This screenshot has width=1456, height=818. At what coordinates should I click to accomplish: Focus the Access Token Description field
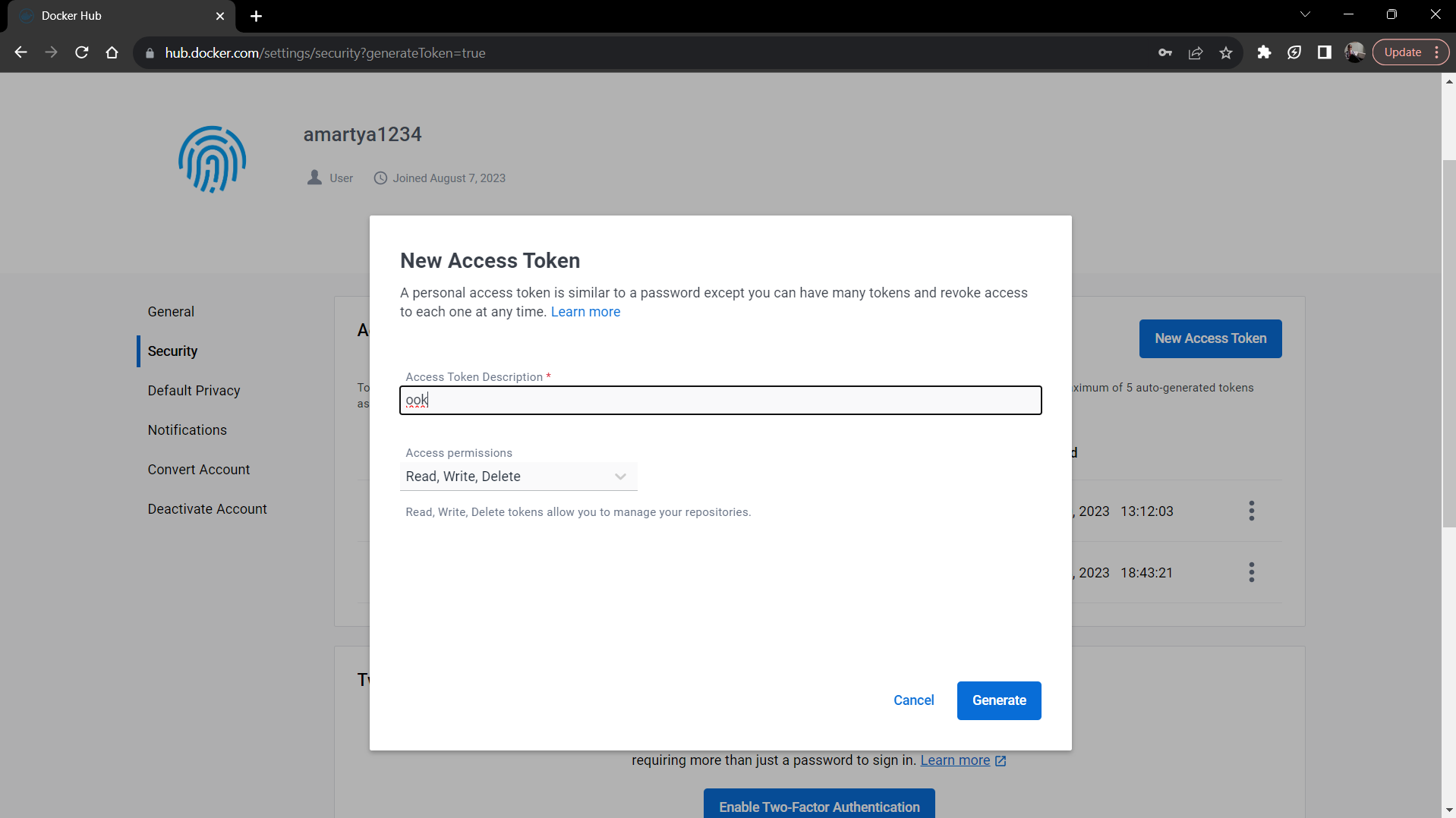[720, 400]
